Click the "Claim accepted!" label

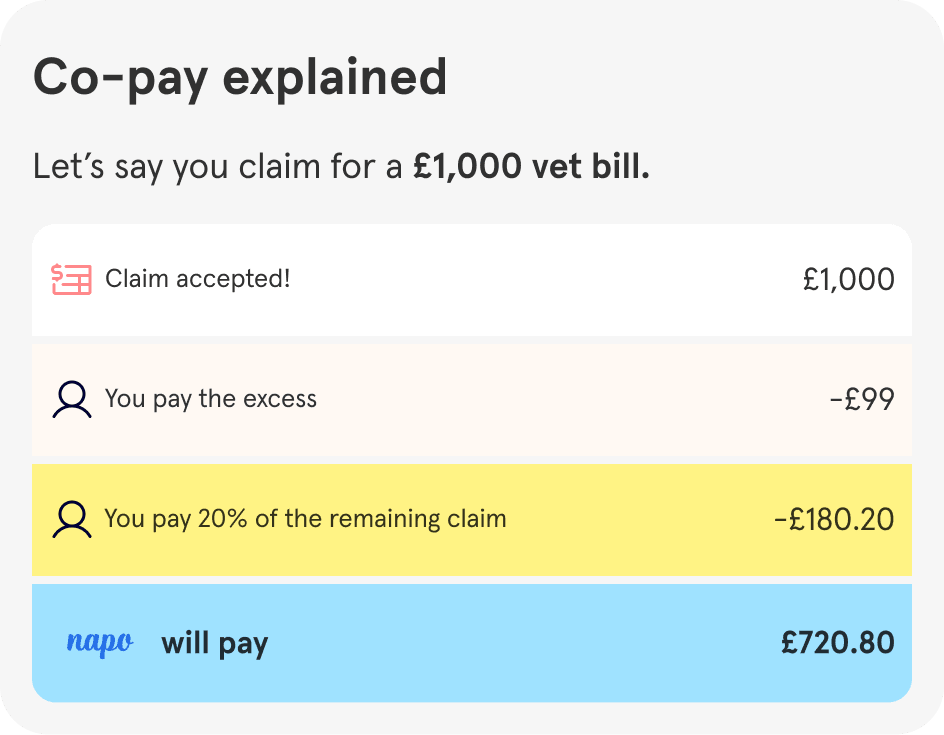click(198, 279)
